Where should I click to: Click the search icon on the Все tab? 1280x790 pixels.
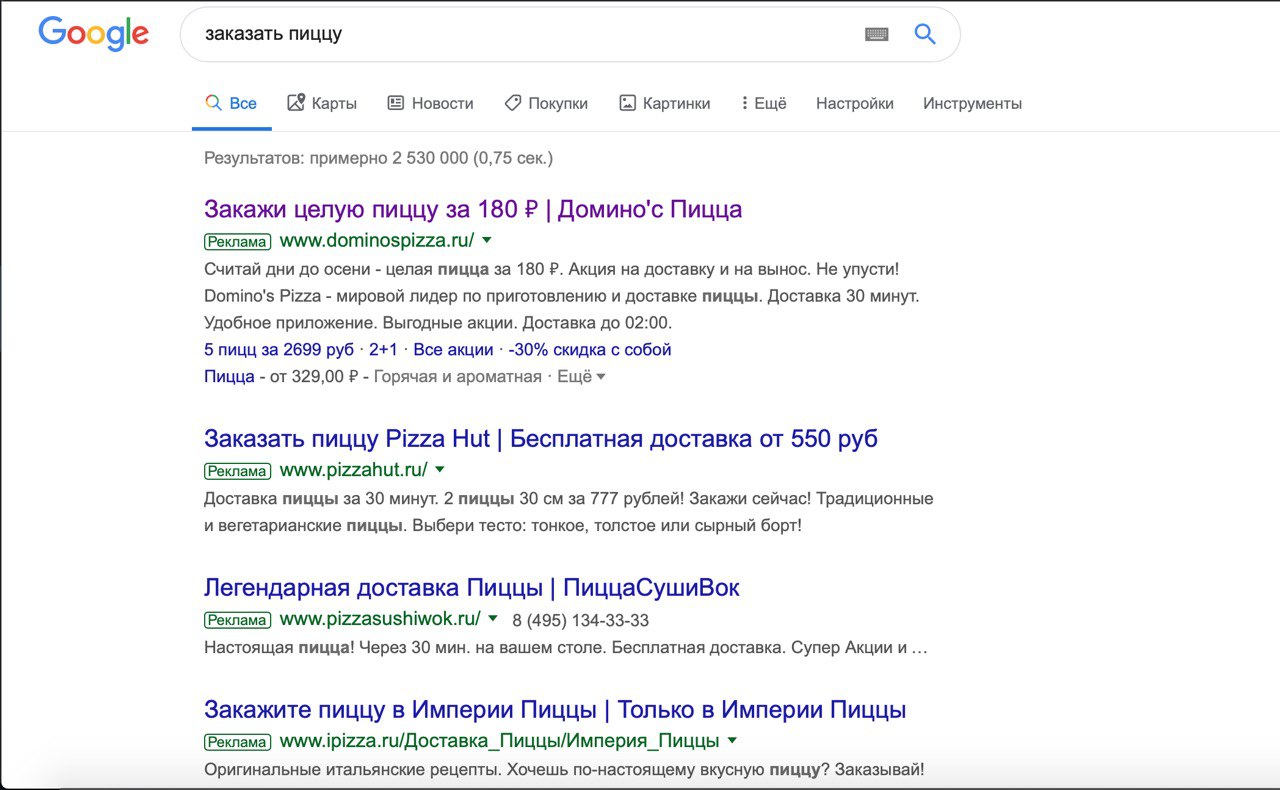[x=212, y=102]
